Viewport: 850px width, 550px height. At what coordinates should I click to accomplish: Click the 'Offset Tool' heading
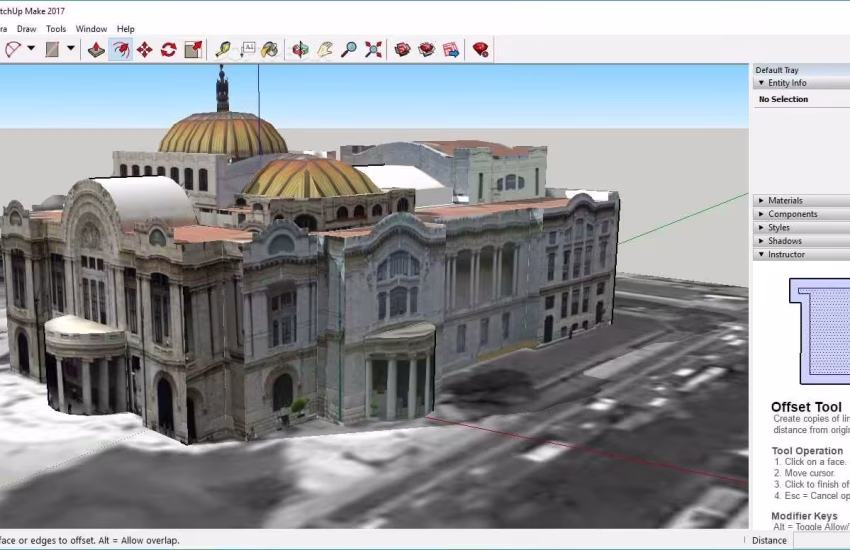[x=806, y=407]
